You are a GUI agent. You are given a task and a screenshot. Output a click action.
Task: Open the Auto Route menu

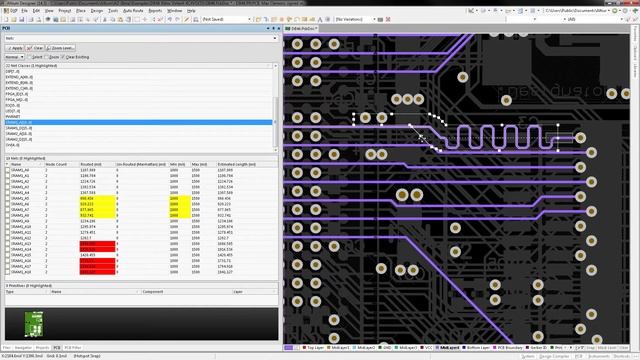point(133,11)
